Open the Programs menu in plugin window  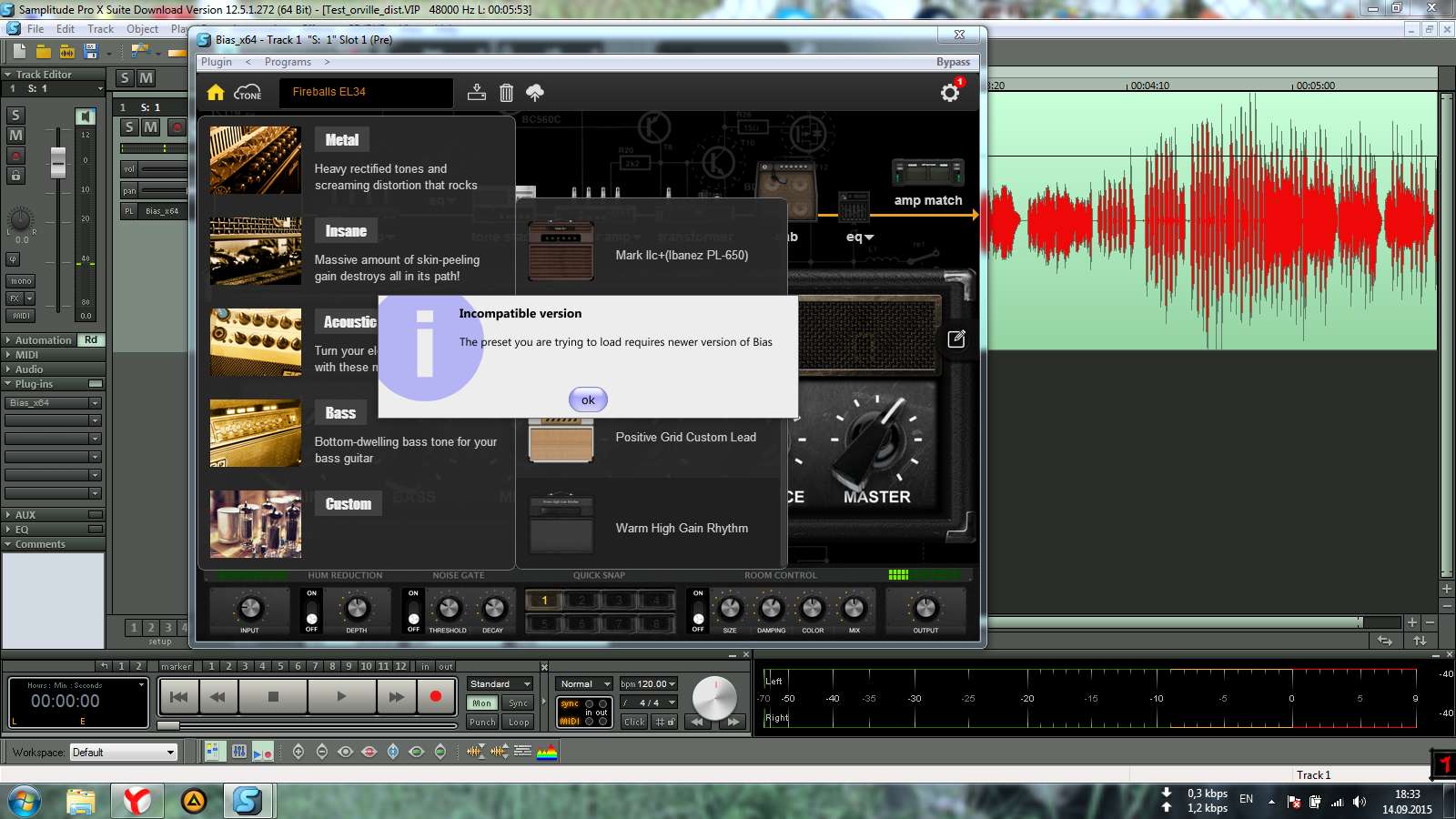coord(288,62)
